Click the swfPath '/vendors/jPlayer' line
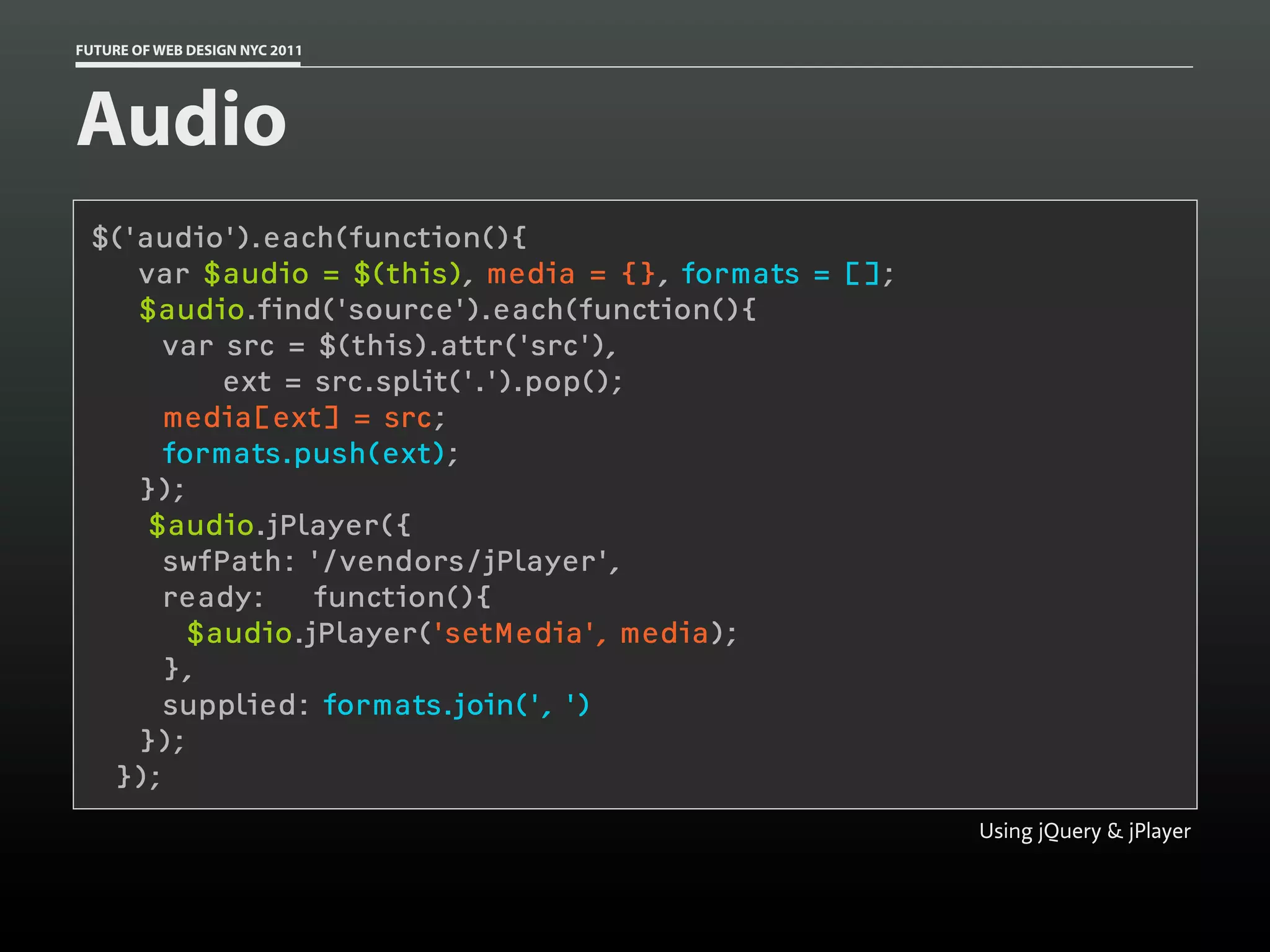This screenshot has width=1270, height=952. 391,562
